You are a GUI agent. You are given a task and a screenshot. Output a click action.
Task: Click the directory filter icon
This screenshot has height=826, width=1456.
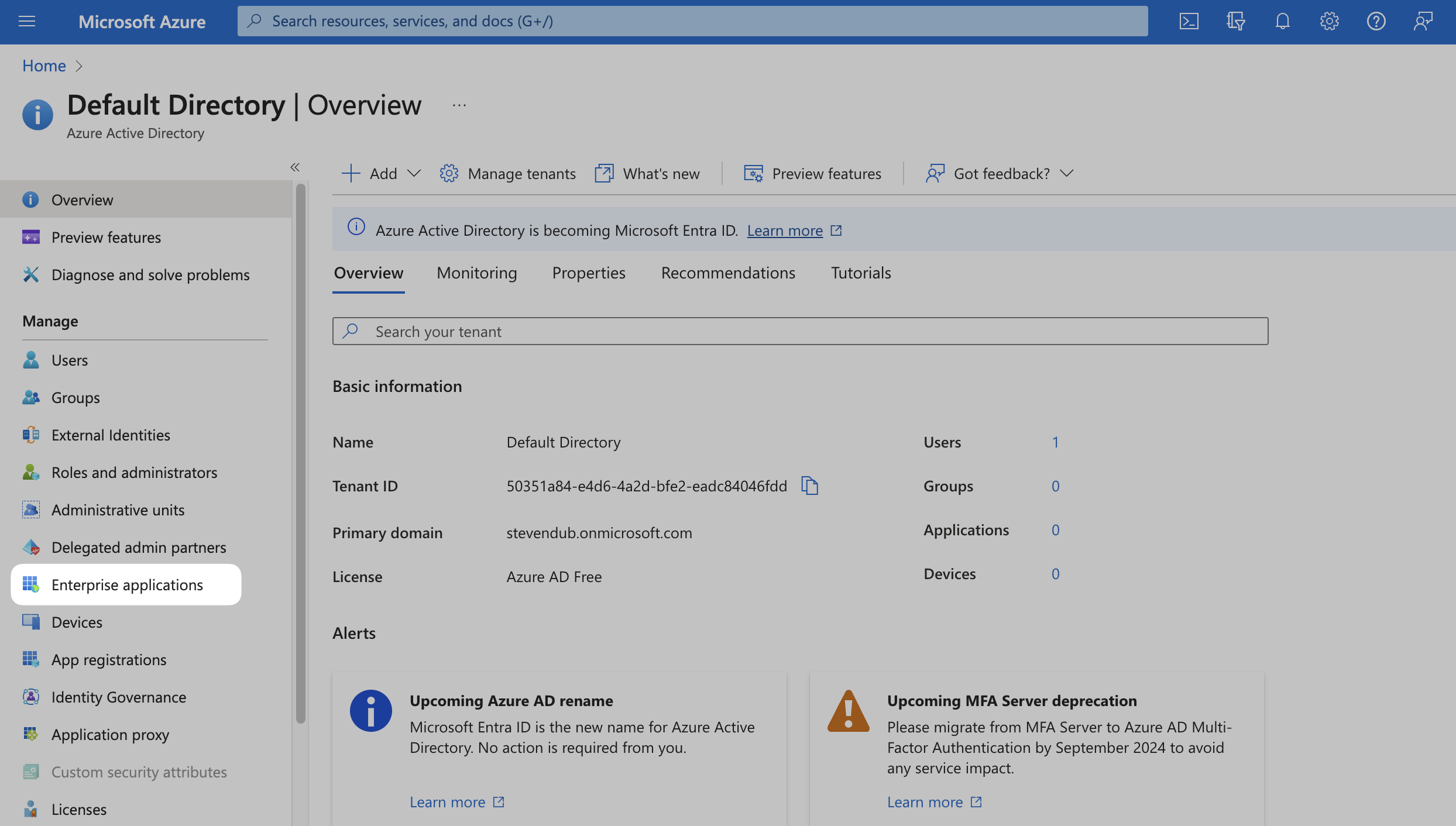click(x=1235, y=21)
